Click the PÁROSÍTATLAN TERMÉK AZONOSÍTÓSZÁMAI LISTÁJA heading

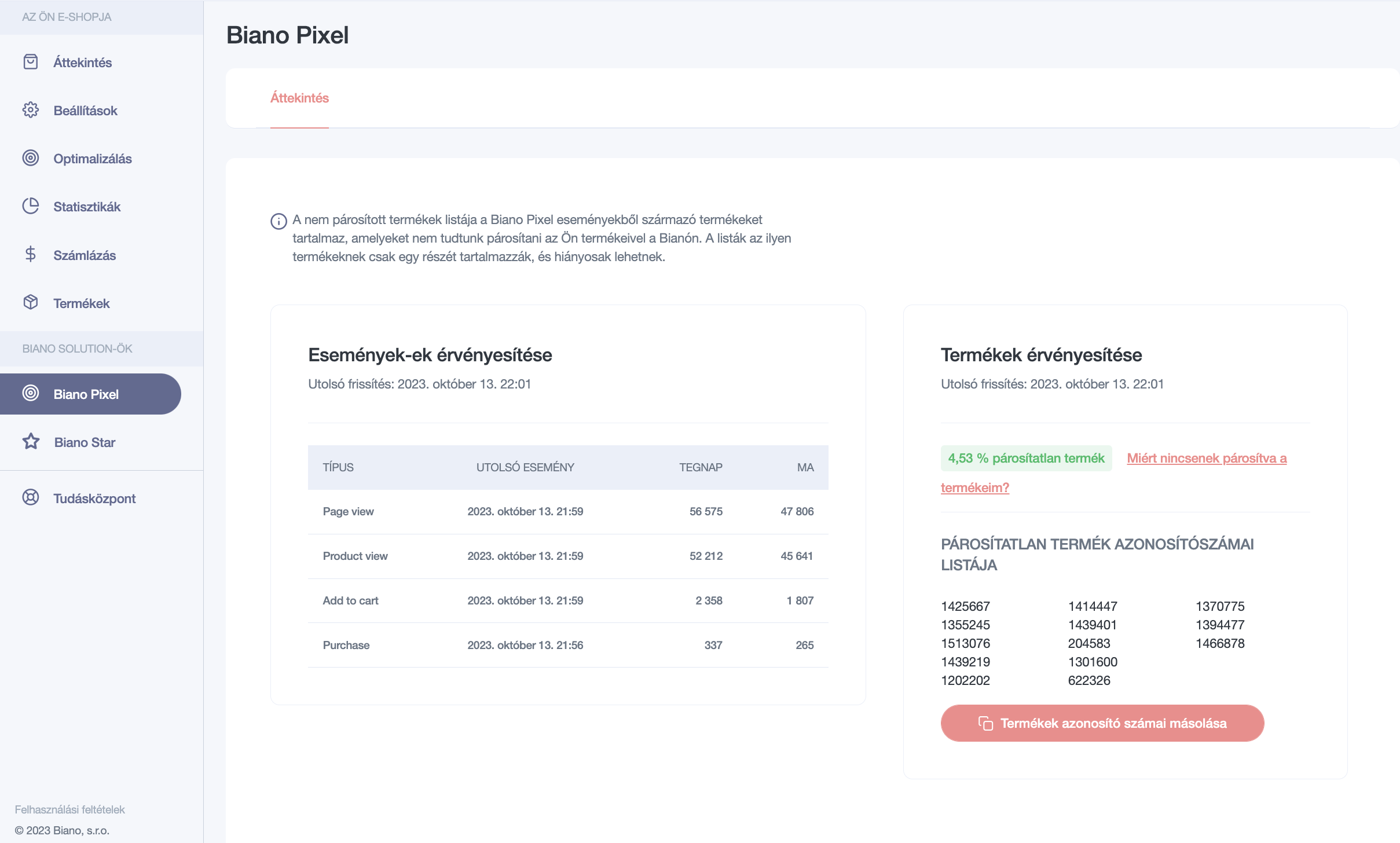(x=1097, y=555)
